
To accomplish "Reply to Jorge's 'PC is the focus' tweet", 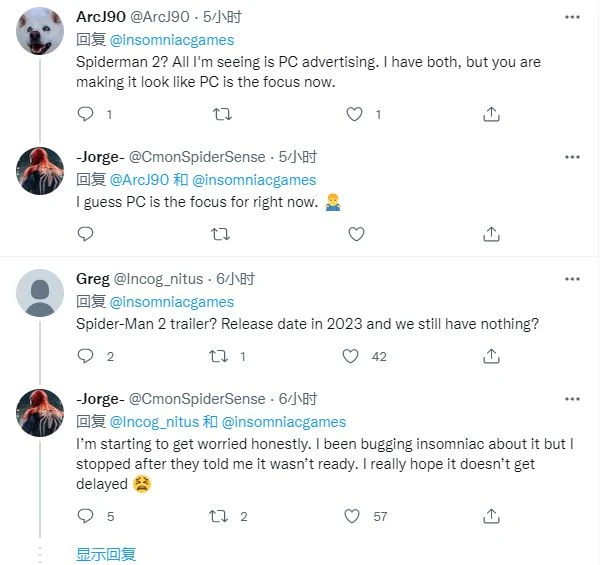I will [85, 233].
